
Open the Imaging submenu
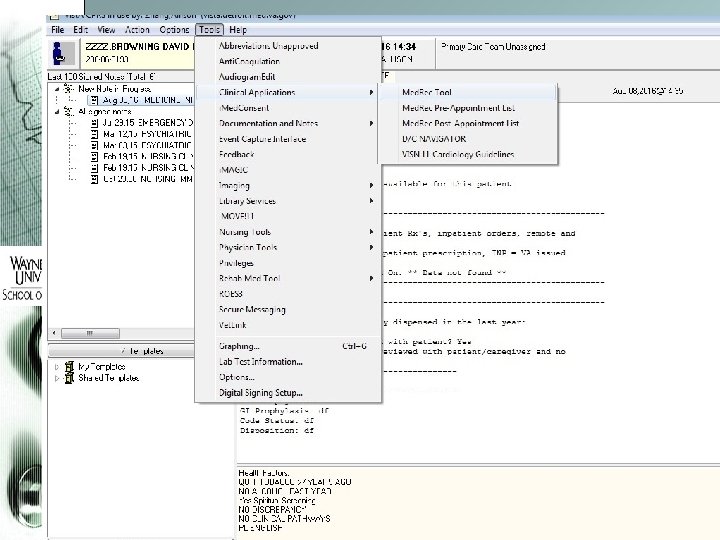[236, 185]
